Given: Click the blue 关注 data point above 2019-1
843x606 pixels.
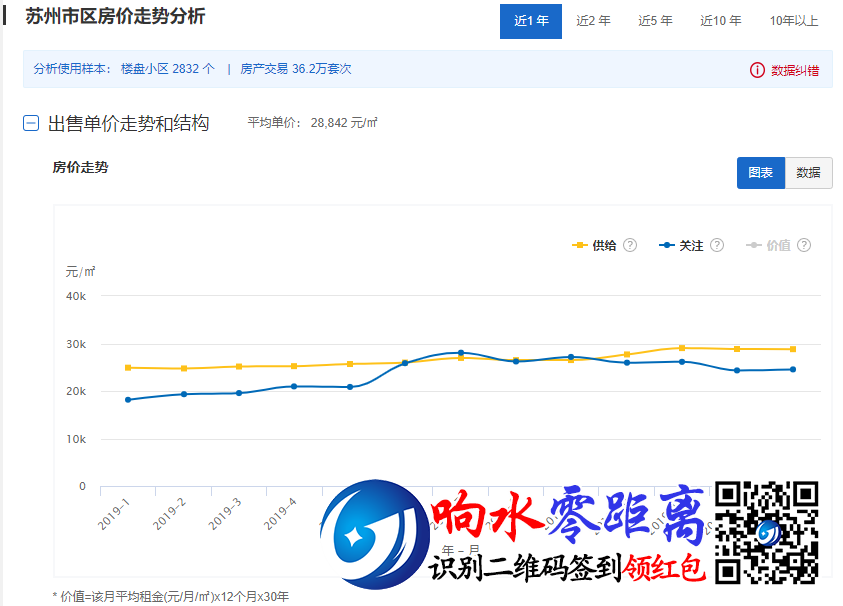Looking at the screenshot, I should point(128,400).
